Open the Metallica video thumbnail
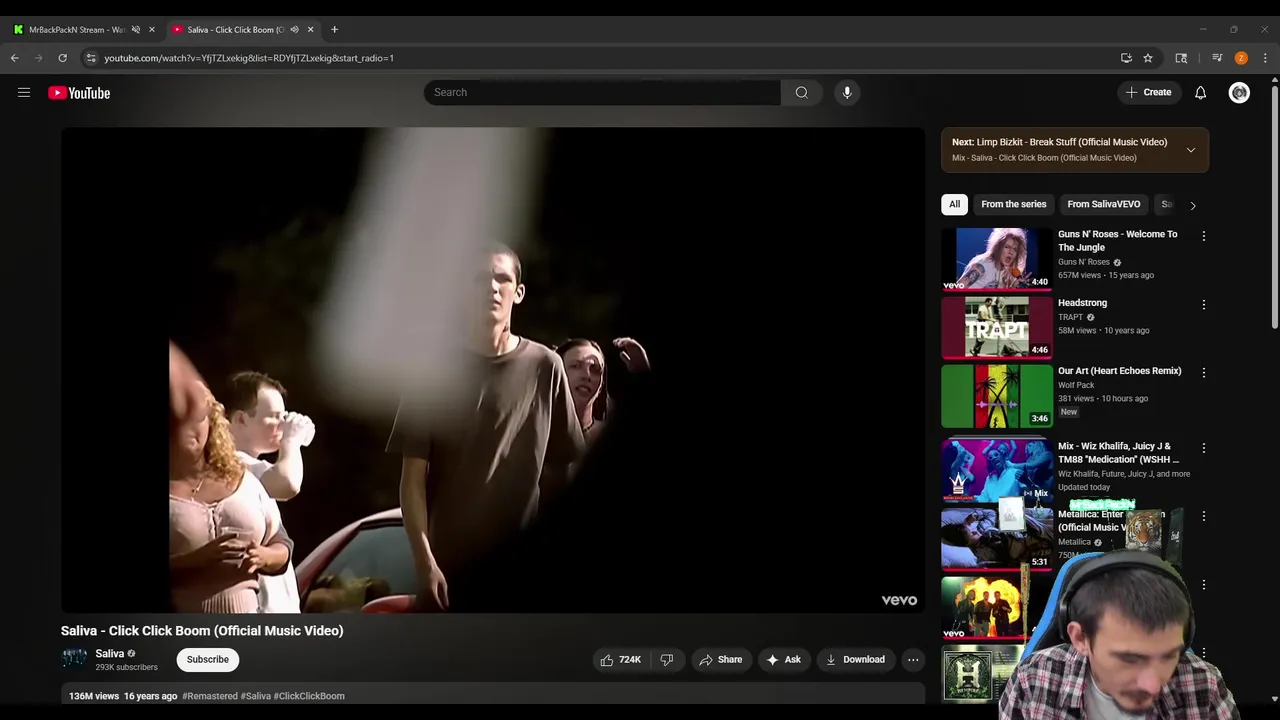 [x=997, y=538]
